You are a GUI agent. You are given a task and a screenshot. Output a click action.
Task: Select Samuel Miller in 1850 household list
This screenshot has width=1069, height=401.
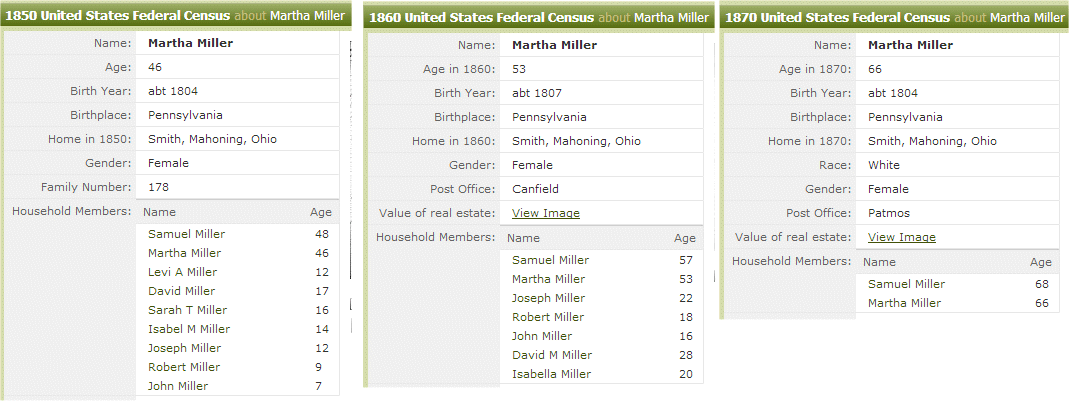[186, 234]
